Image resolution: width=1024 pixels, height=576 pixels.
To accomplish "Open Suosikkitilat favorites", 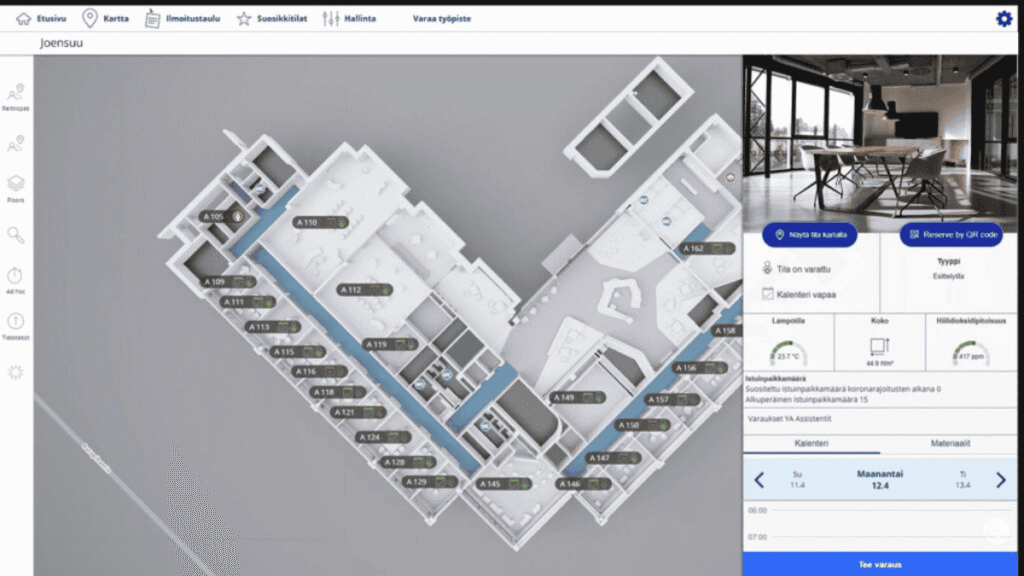I will coord(272,18).
